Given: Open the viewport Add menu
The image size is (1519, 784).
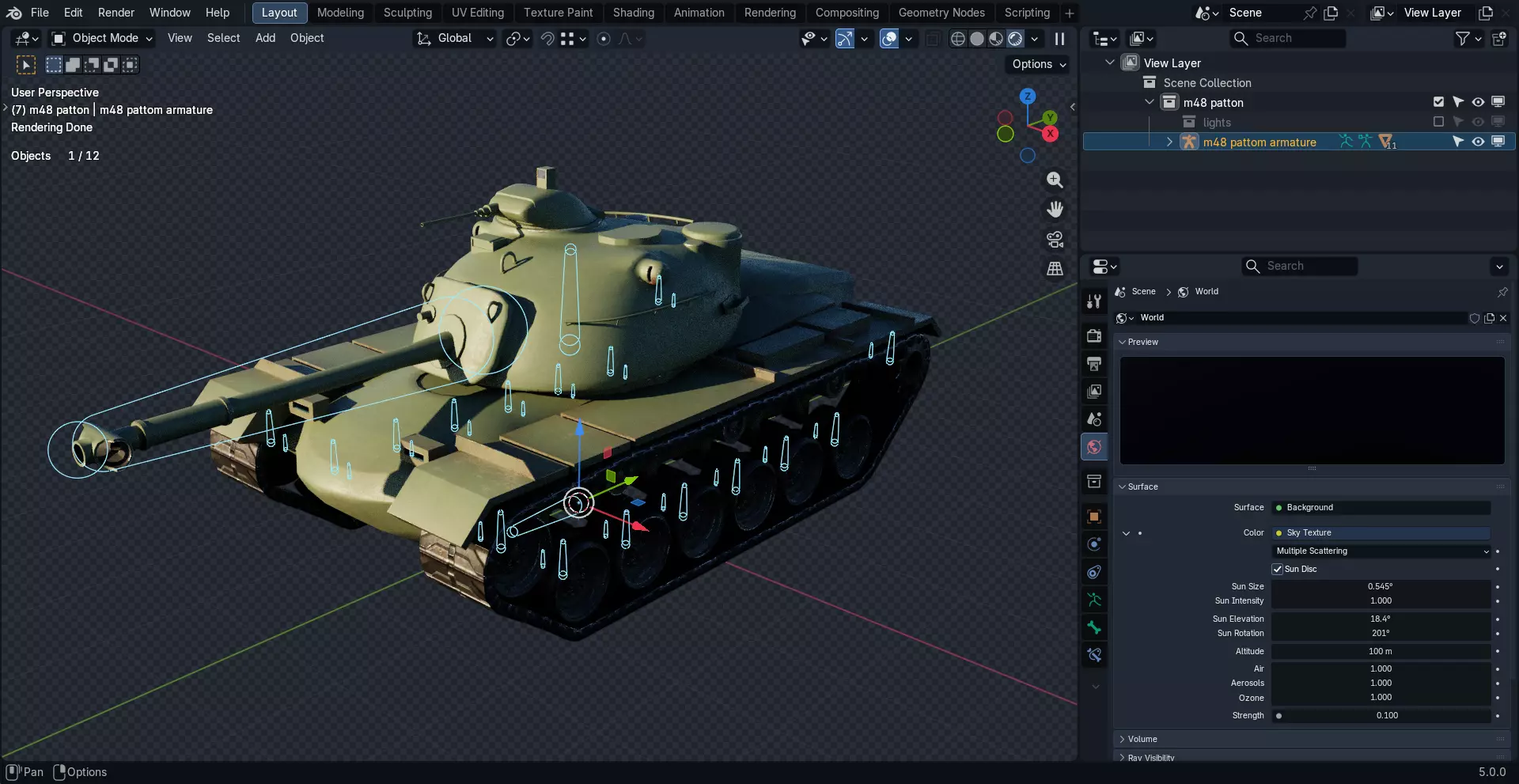Looking at the screenshot, I should coord(266,38).
